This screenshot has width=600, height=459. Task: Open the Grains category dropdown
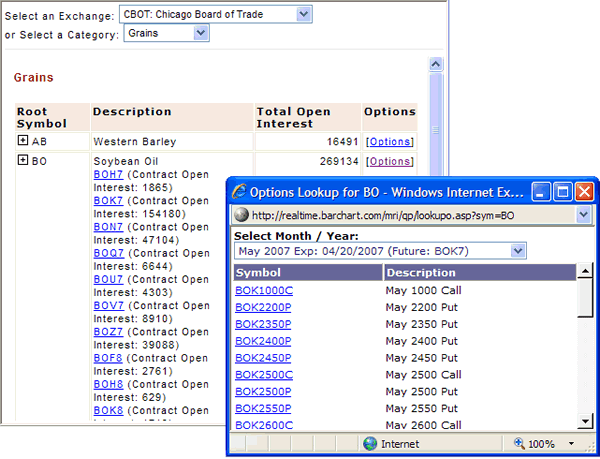pos(201,34)
